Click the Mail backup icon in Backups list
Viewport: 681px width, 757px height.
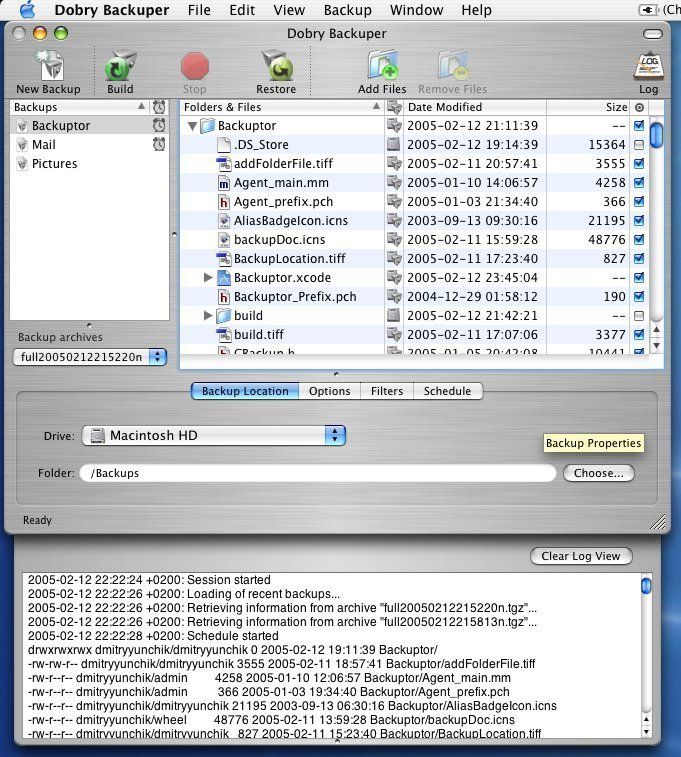[22, 145]
